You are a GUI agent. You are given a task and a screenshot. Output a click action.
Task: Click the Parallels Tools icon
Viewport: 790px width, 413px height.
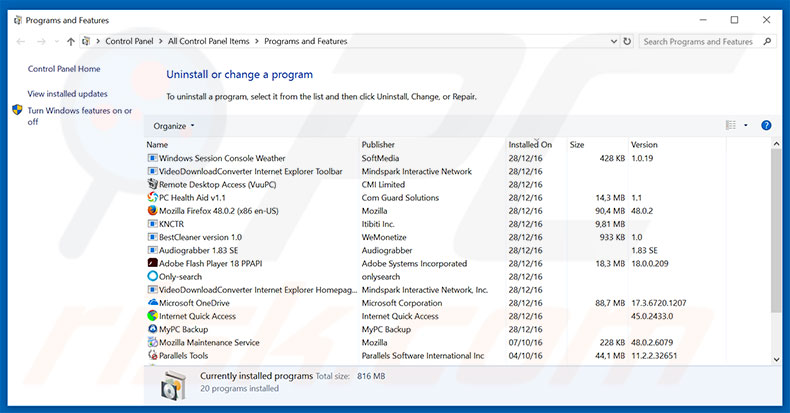point(152,355)
